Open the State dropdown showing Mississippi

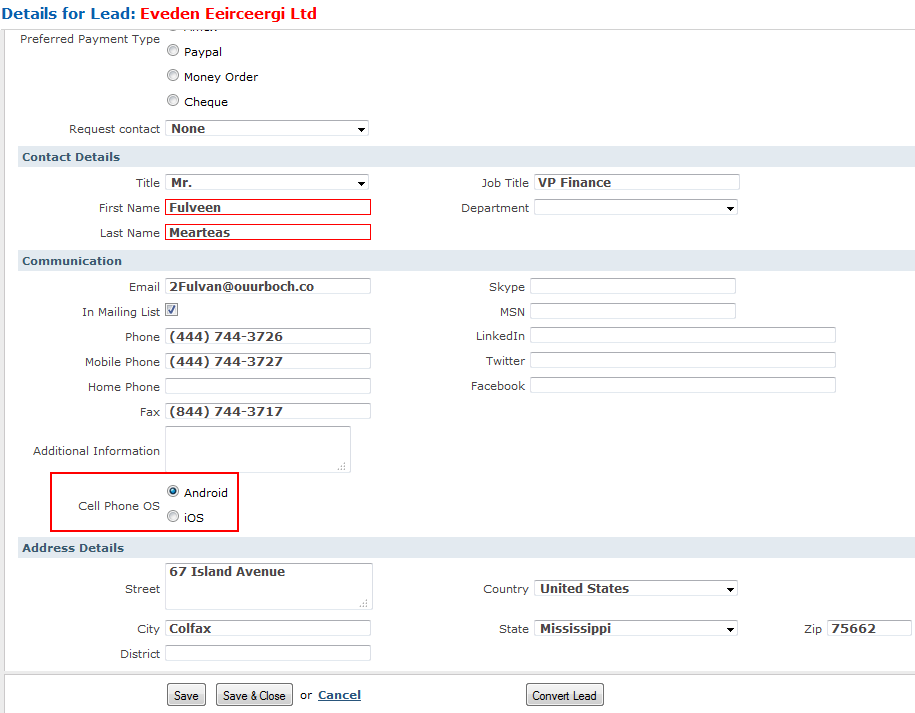point(636,628)
